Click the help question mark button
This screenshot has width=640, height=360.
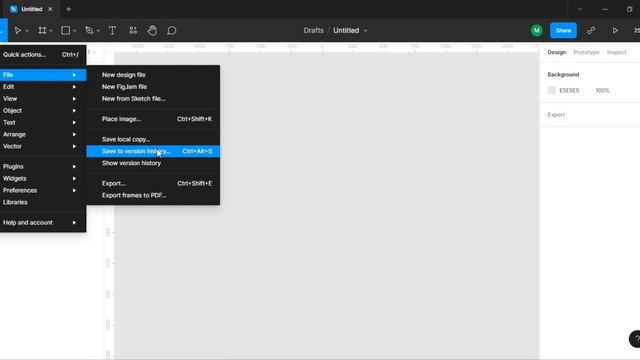click(635, 339)
